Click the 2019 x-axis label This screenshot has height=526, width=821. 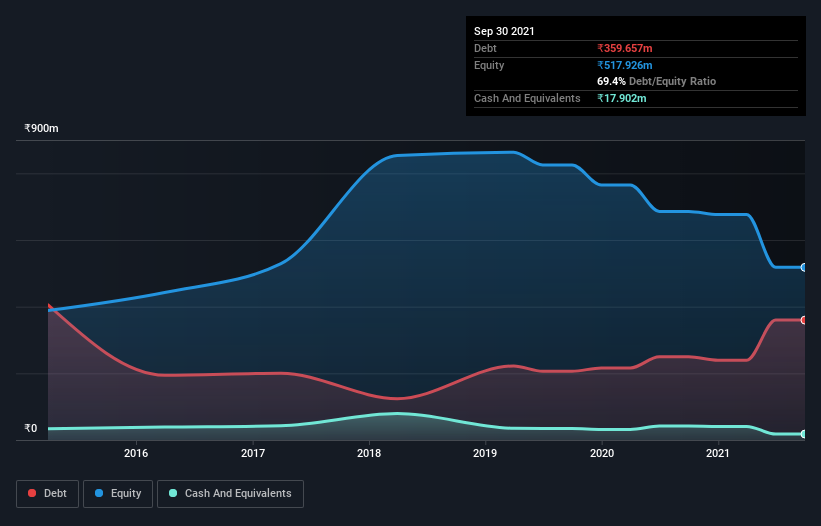(485, 453)
